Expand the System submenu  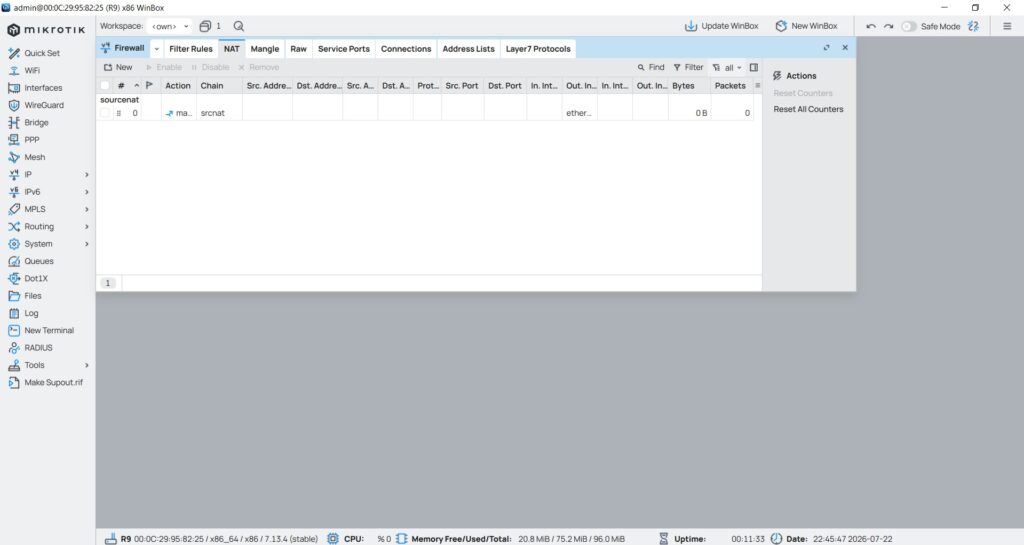pyautogui.click(x=87, y=243)
